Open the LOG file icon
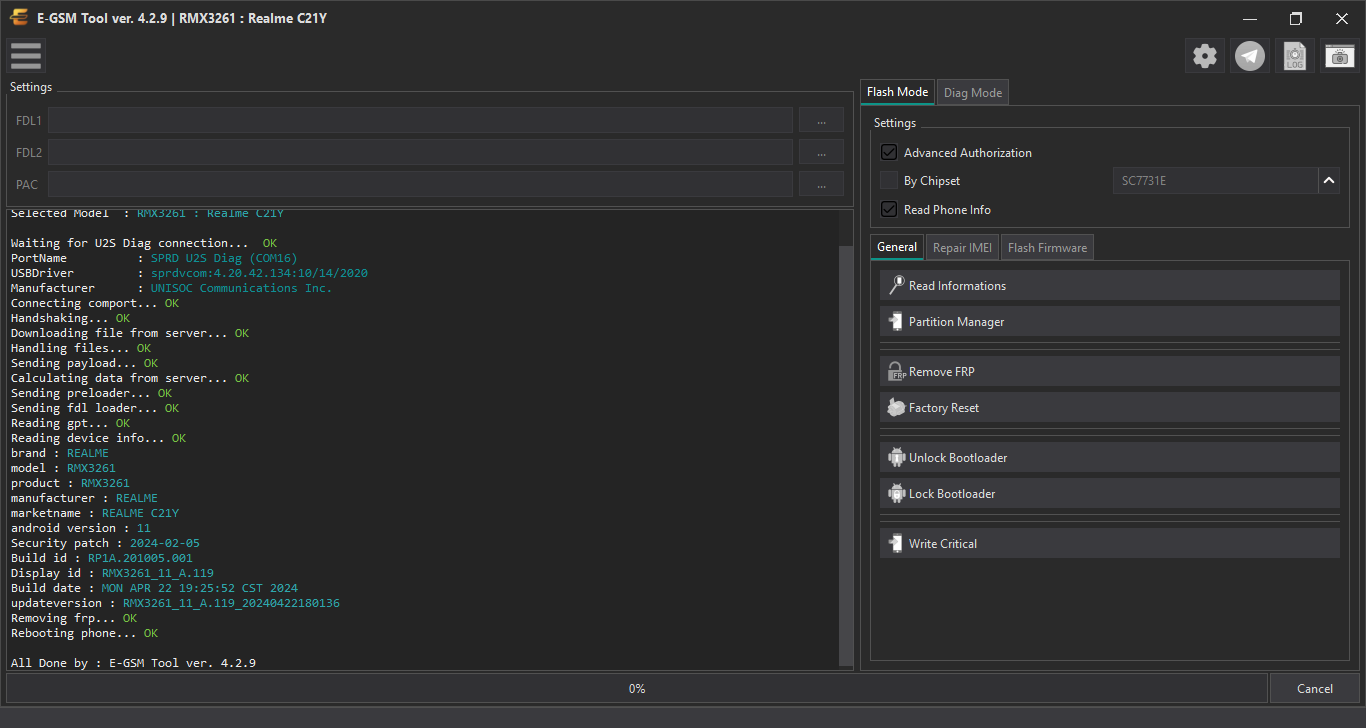The image size is (1366, 728). (1295, 56)
